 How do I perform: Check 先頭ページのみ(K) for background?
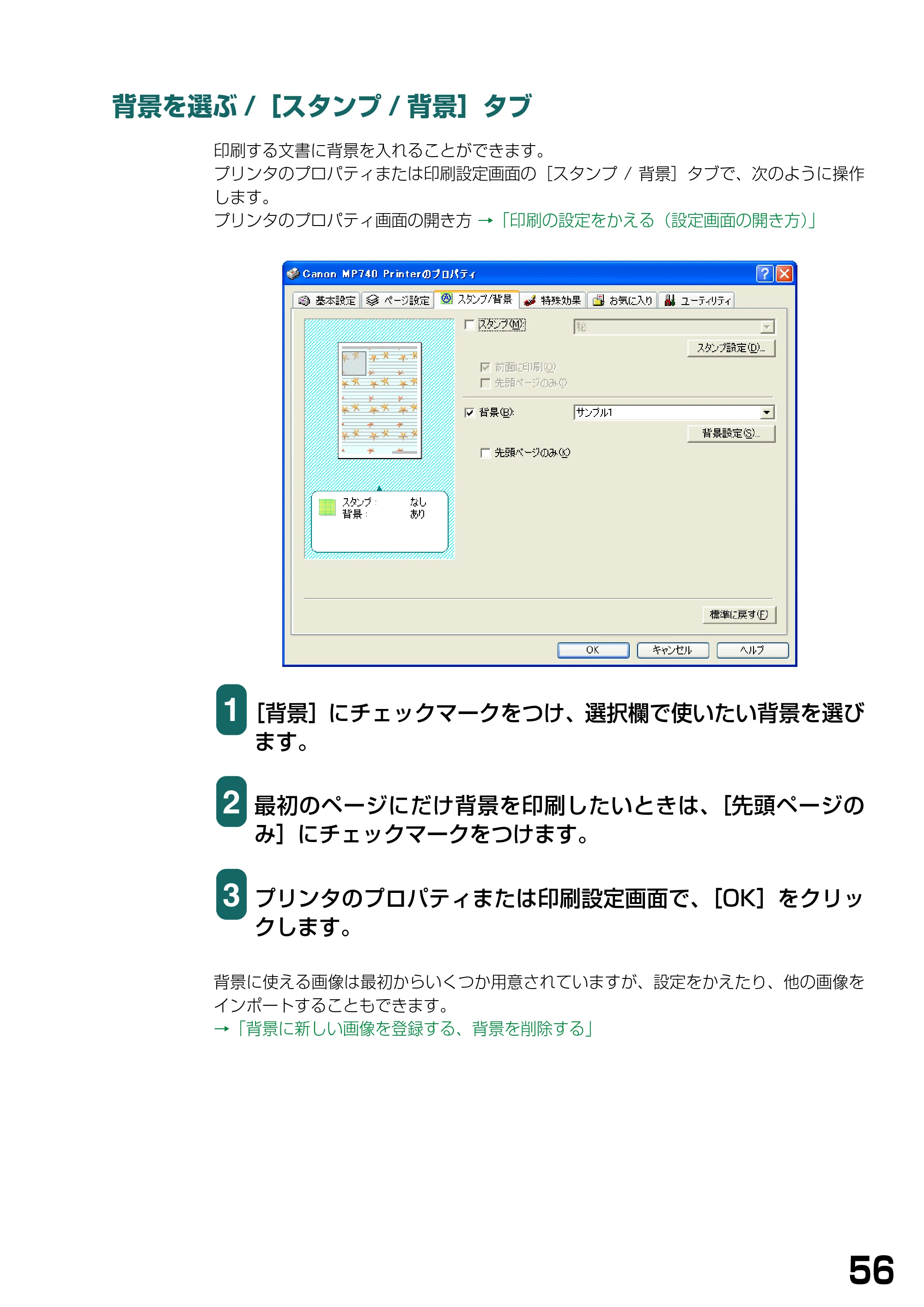pos(485,453)
